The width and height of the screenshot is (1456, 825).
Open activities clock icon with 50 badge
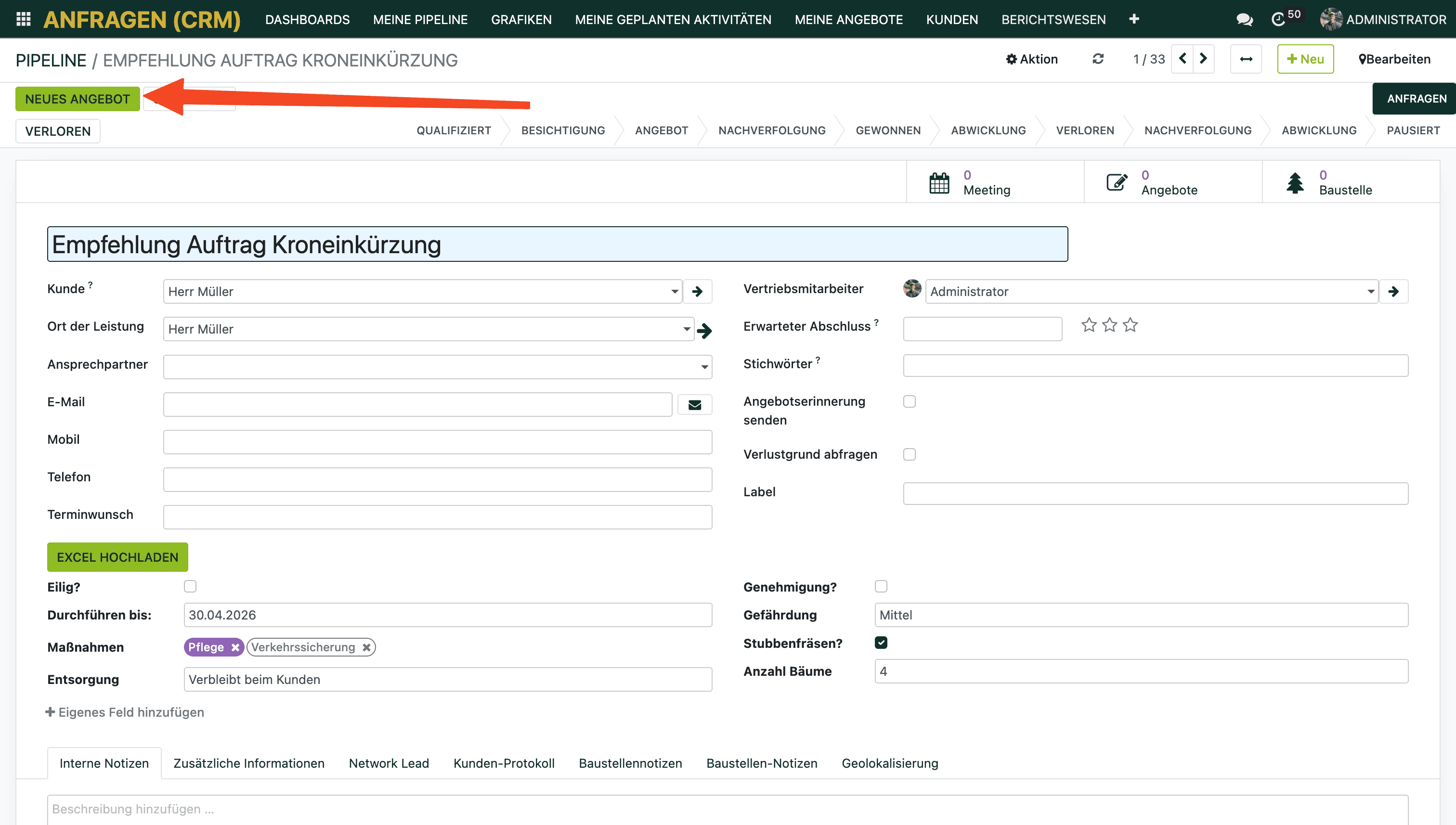1279,20
